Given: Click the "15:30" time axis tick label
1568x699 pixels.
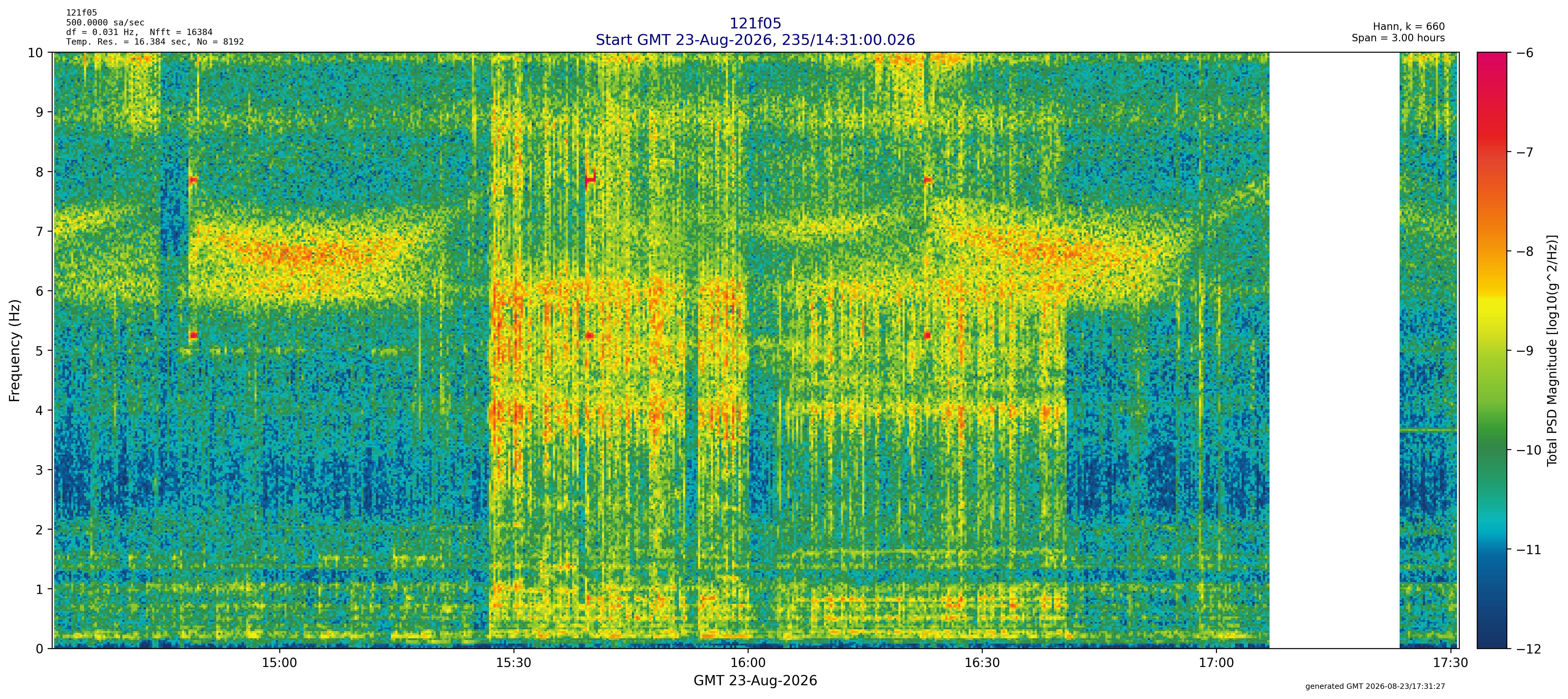Looking at the screenshot, I should [x=514, y=663].
